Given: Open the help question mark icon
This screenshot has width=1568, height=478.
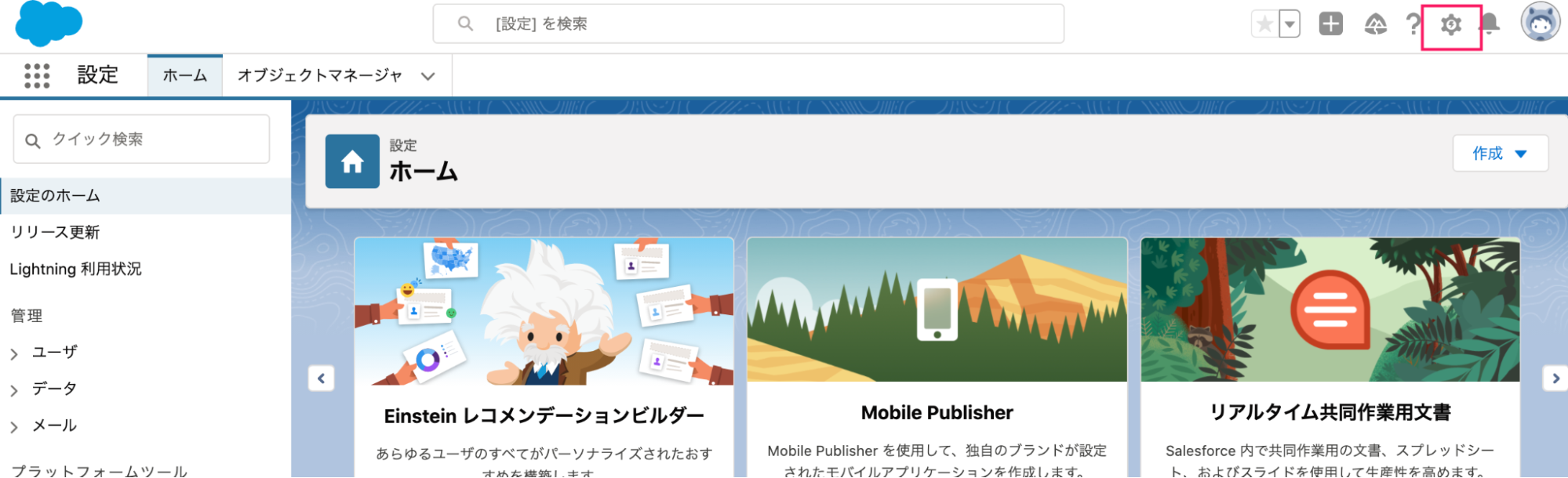Looking at the screenshot, I should [1413, 24].
